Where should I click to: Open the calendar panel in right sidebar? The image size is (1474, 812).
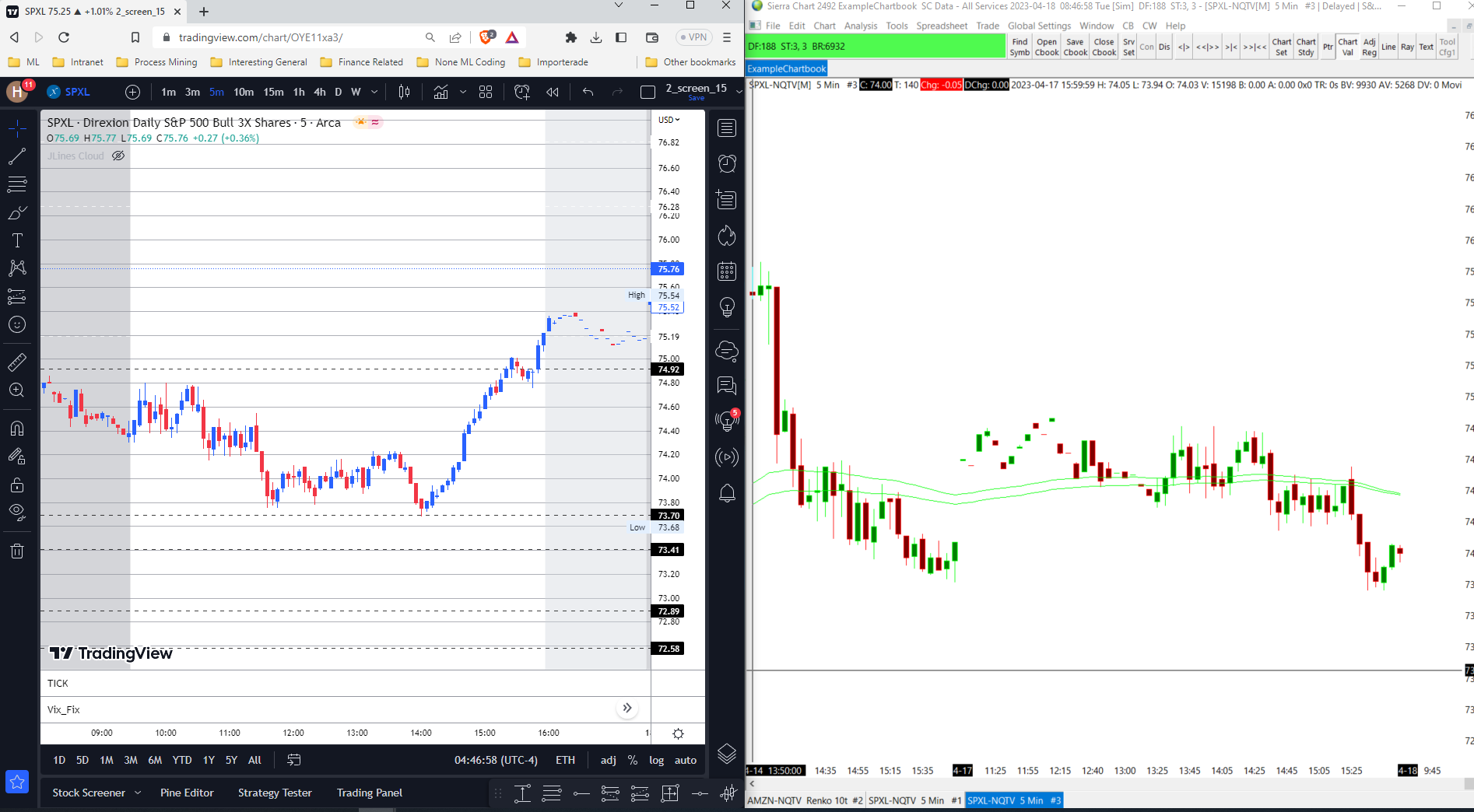coord(727,271)
